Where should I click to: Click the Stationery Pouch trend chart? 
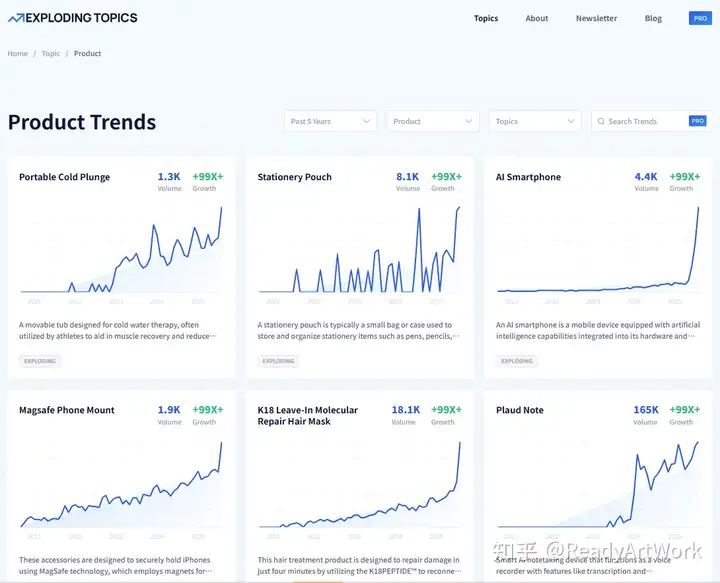(x=359, y=250)
